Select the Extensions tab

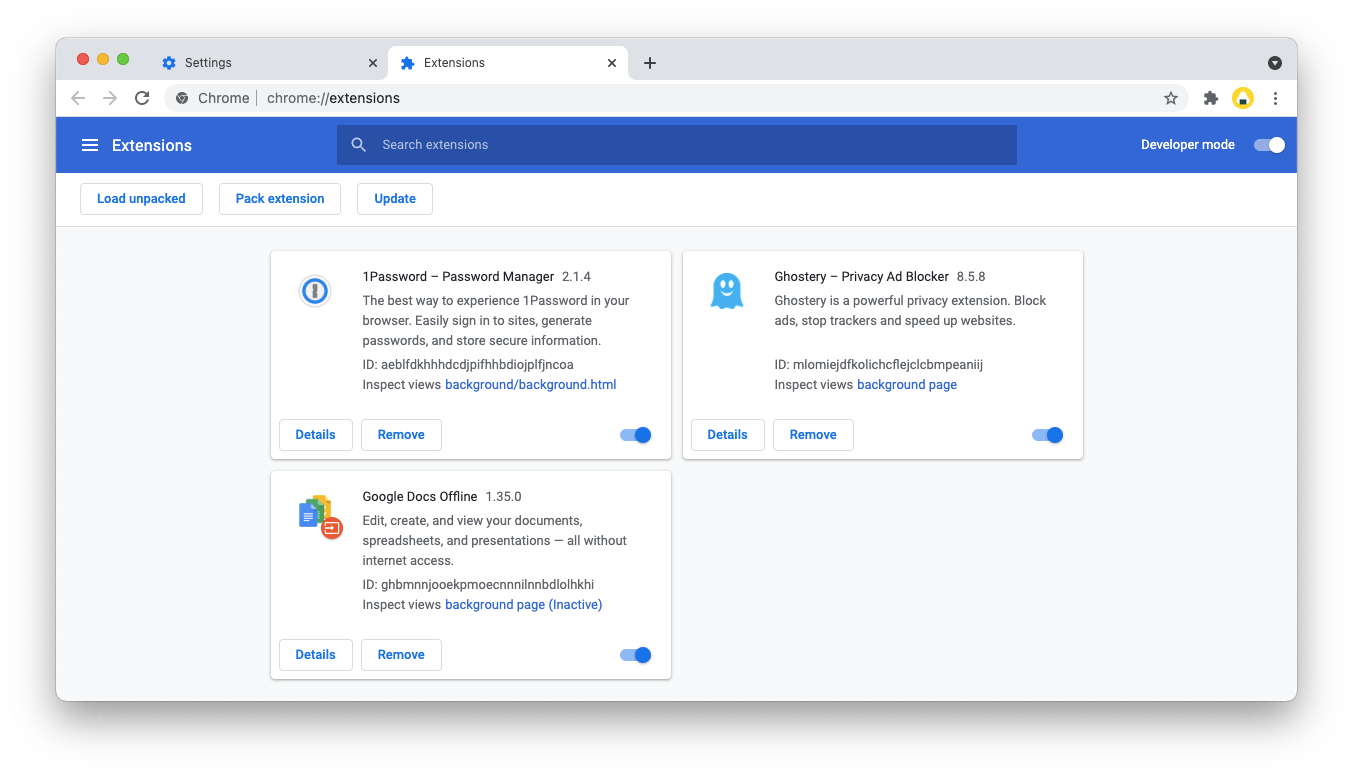click(x=508, y=63)
